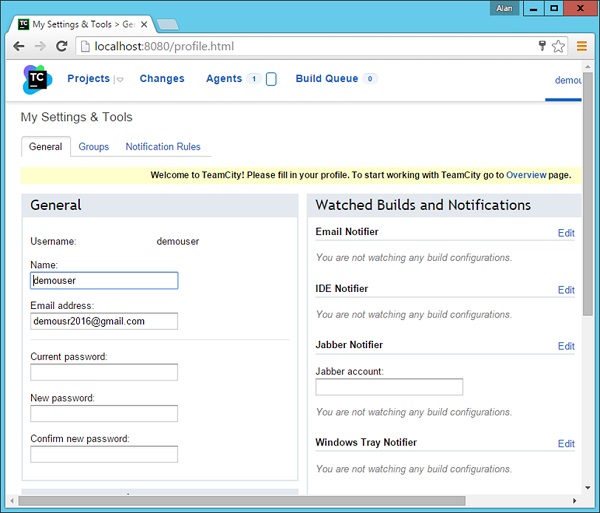Click the browser back arrow
600x513 pixels.
tap(19, 46)
